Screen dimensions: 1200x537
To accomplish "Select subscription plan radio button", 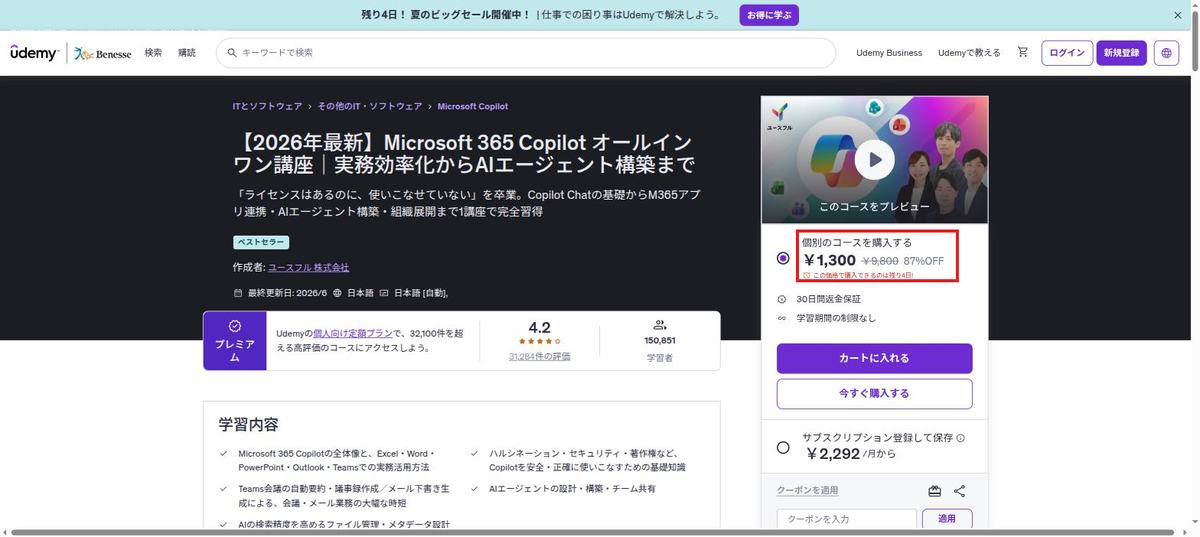I will click(783, 447).
